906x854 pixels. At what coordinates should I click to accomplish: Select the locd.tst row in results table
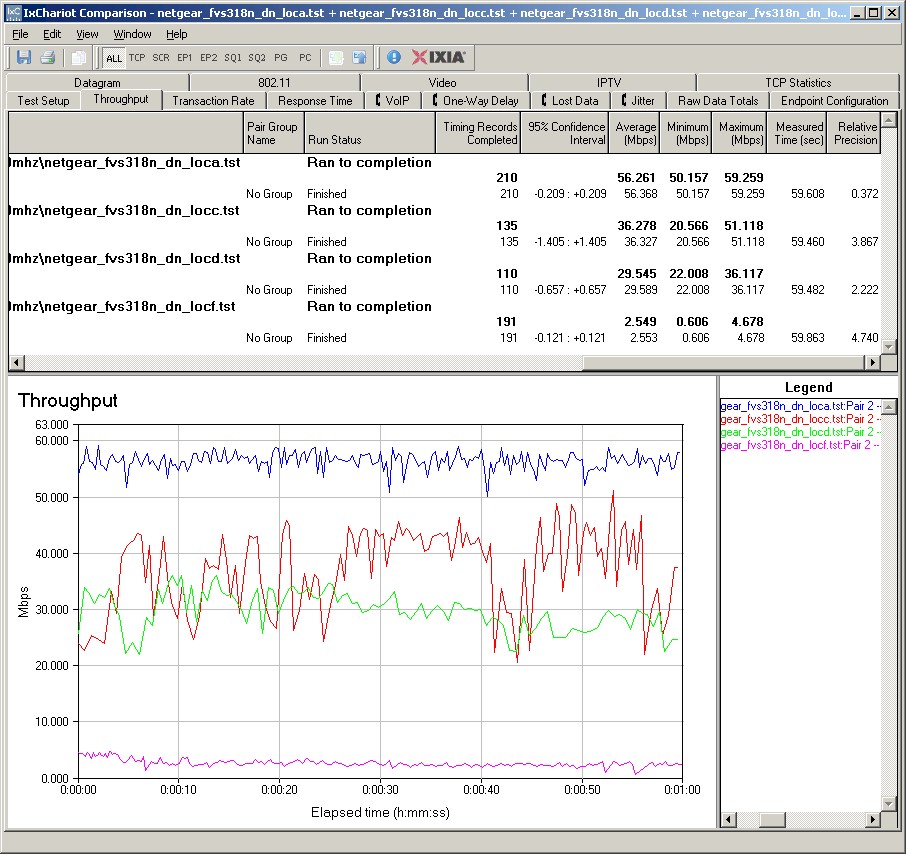(444, 258)
